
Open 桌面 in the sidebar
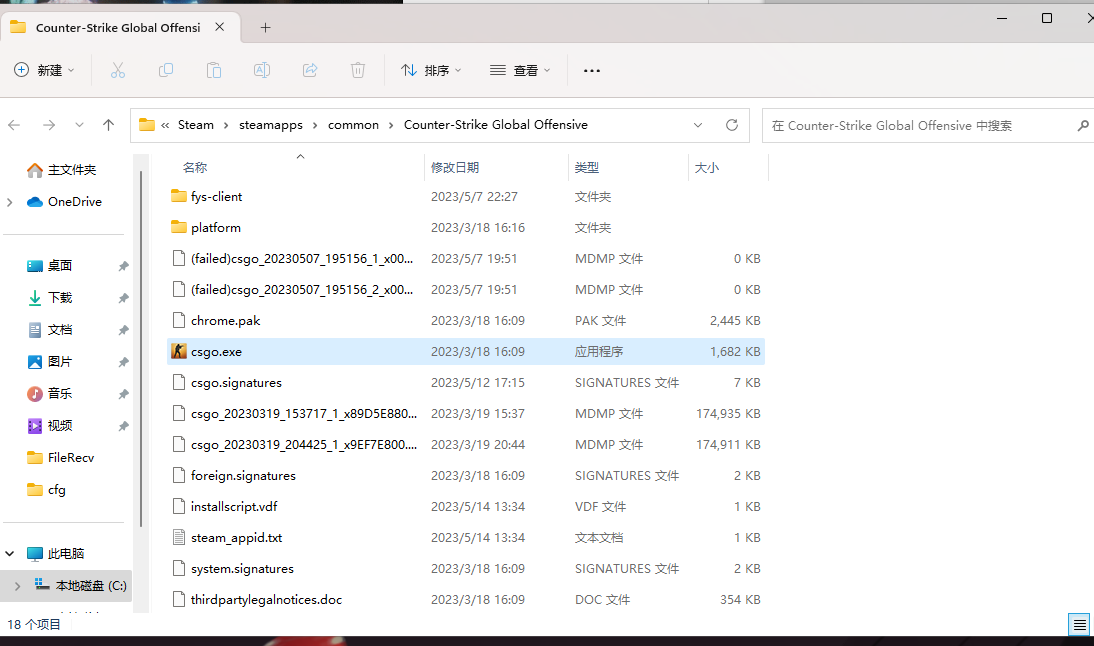pos(50,266)
